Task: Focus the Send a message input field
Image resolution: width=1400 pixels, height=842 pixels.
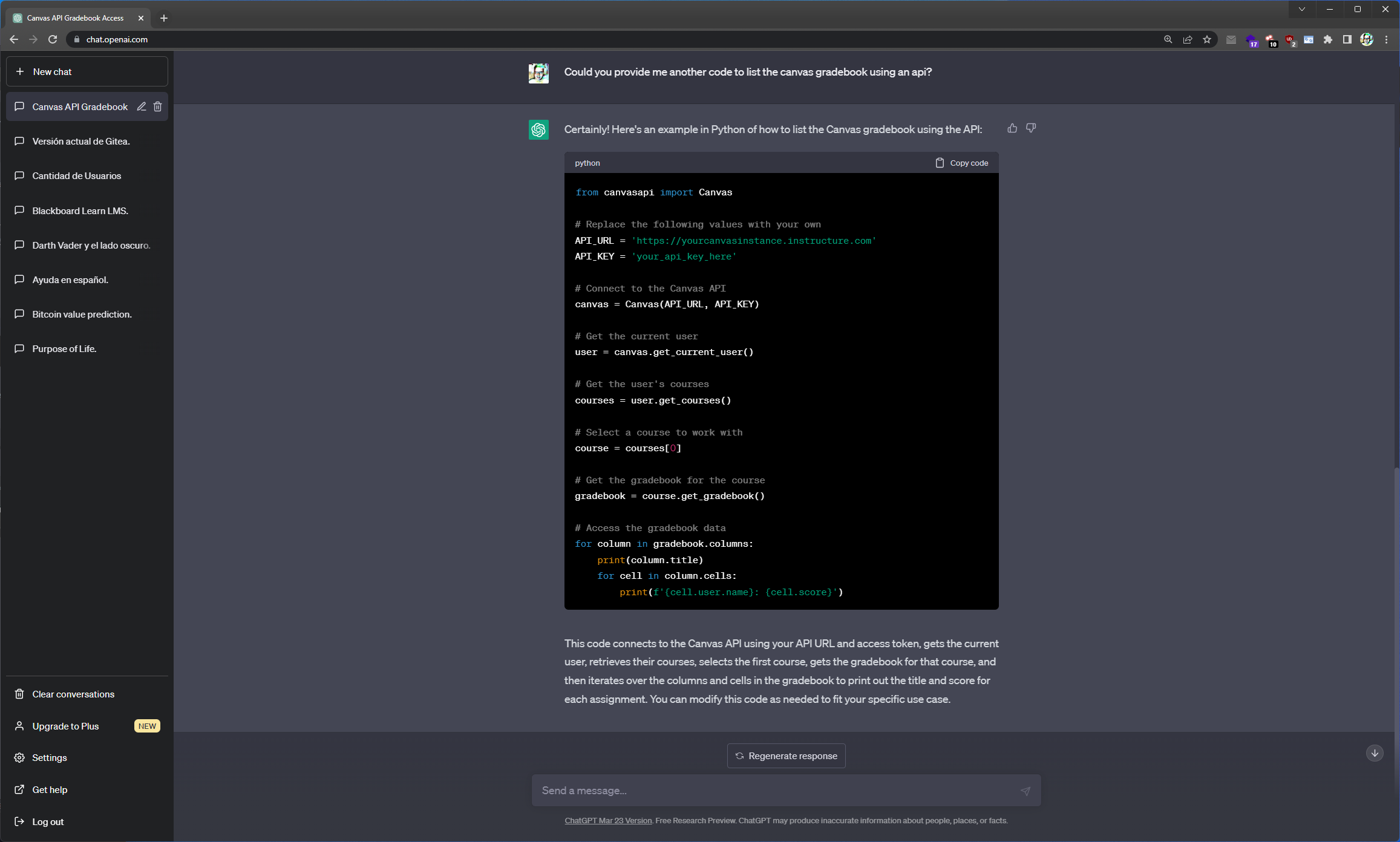Action: tap(774, 791)
